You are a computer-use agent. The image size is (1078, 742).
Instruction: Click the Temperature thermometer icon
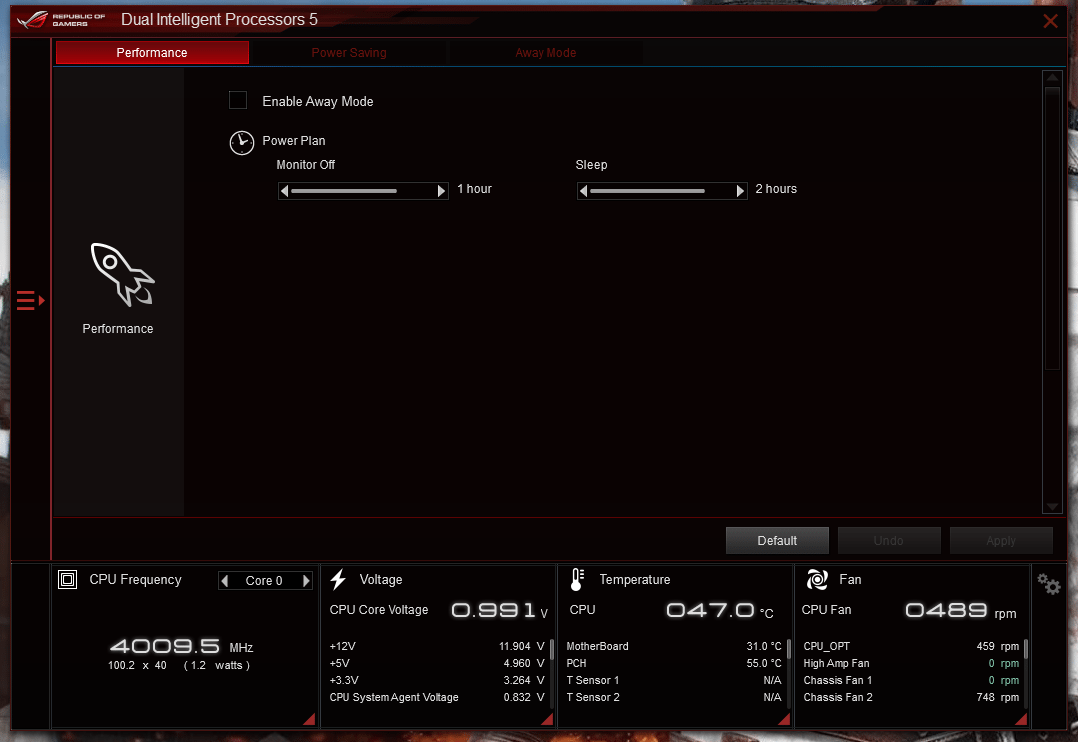(x=578, y=580)
